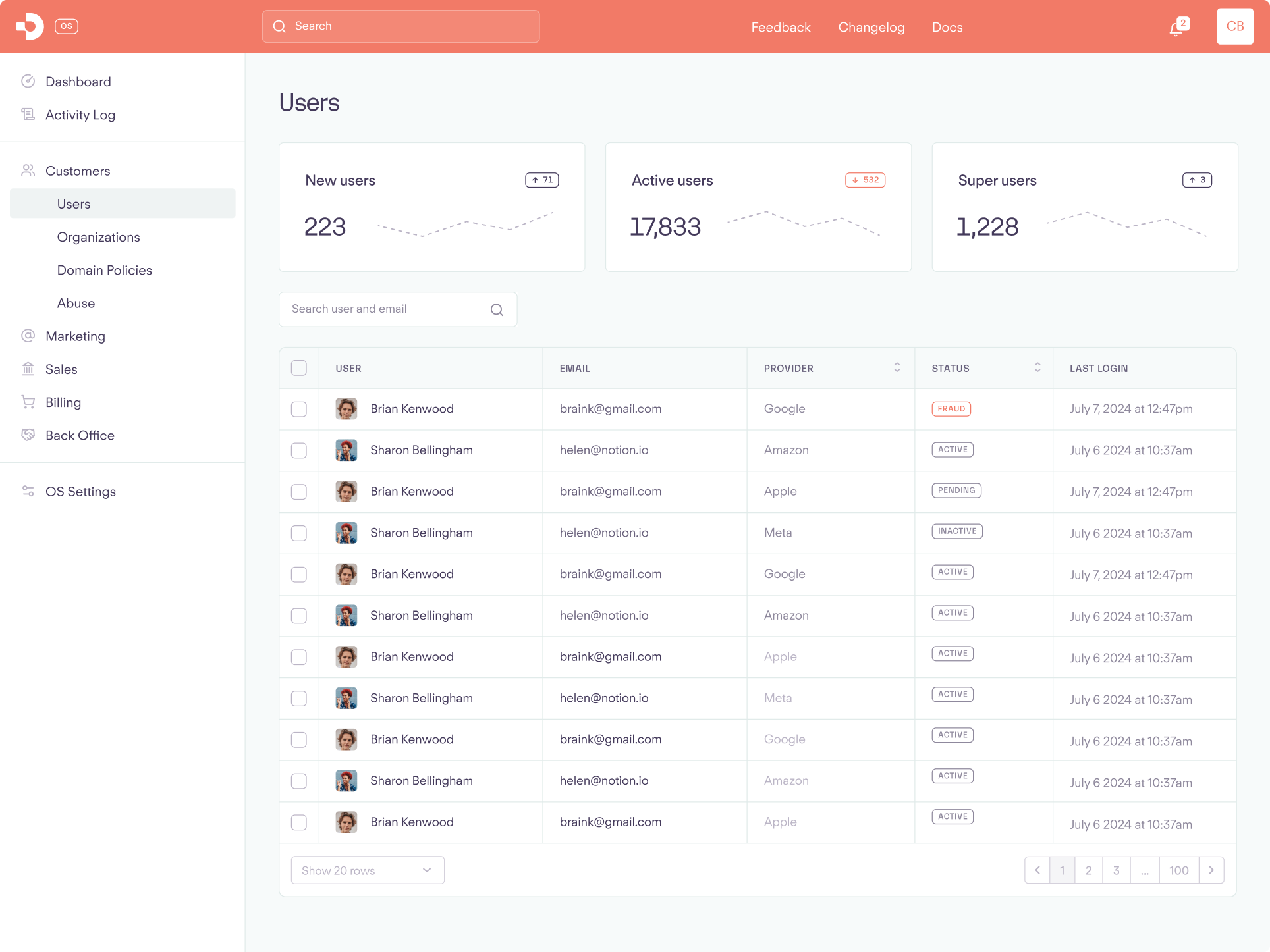
Task: Select the checkbox for the Meta inactive row
Action: [x=298, y=533]
